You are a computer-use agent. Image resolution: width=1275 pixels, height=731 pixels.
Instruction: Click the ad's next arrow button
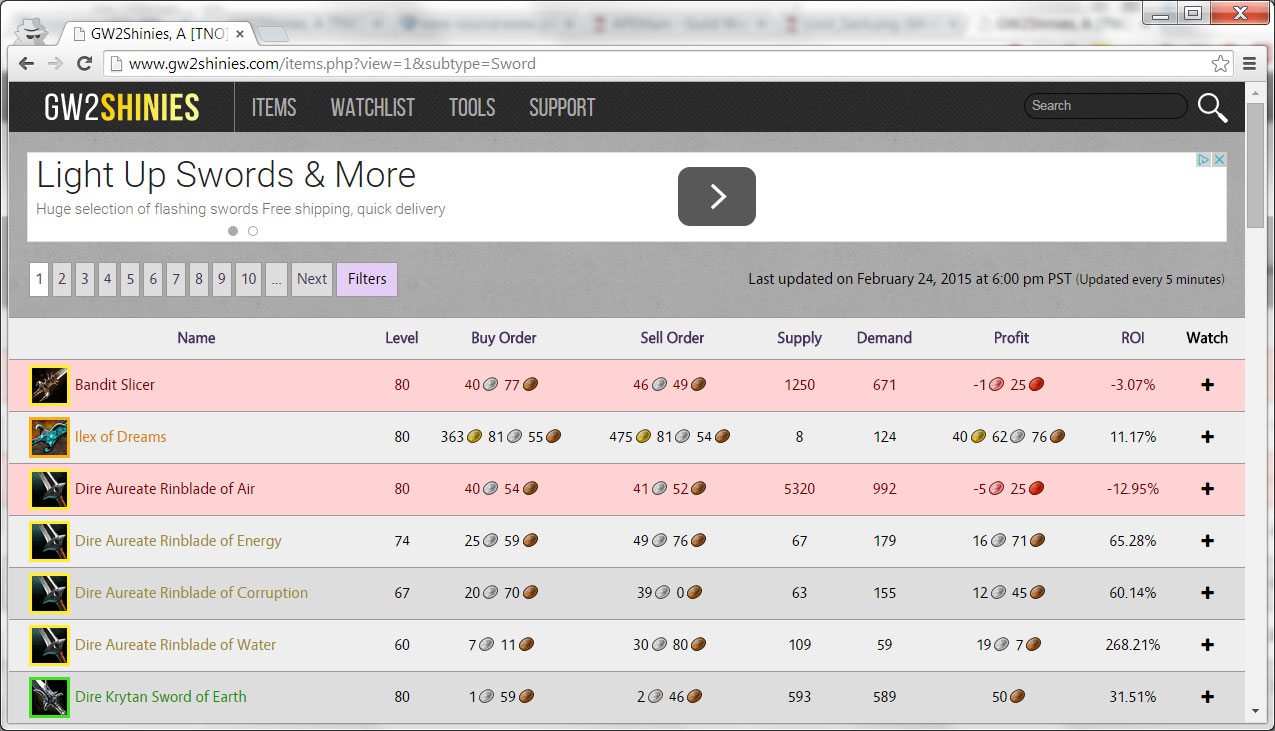(x=717, y=196)
